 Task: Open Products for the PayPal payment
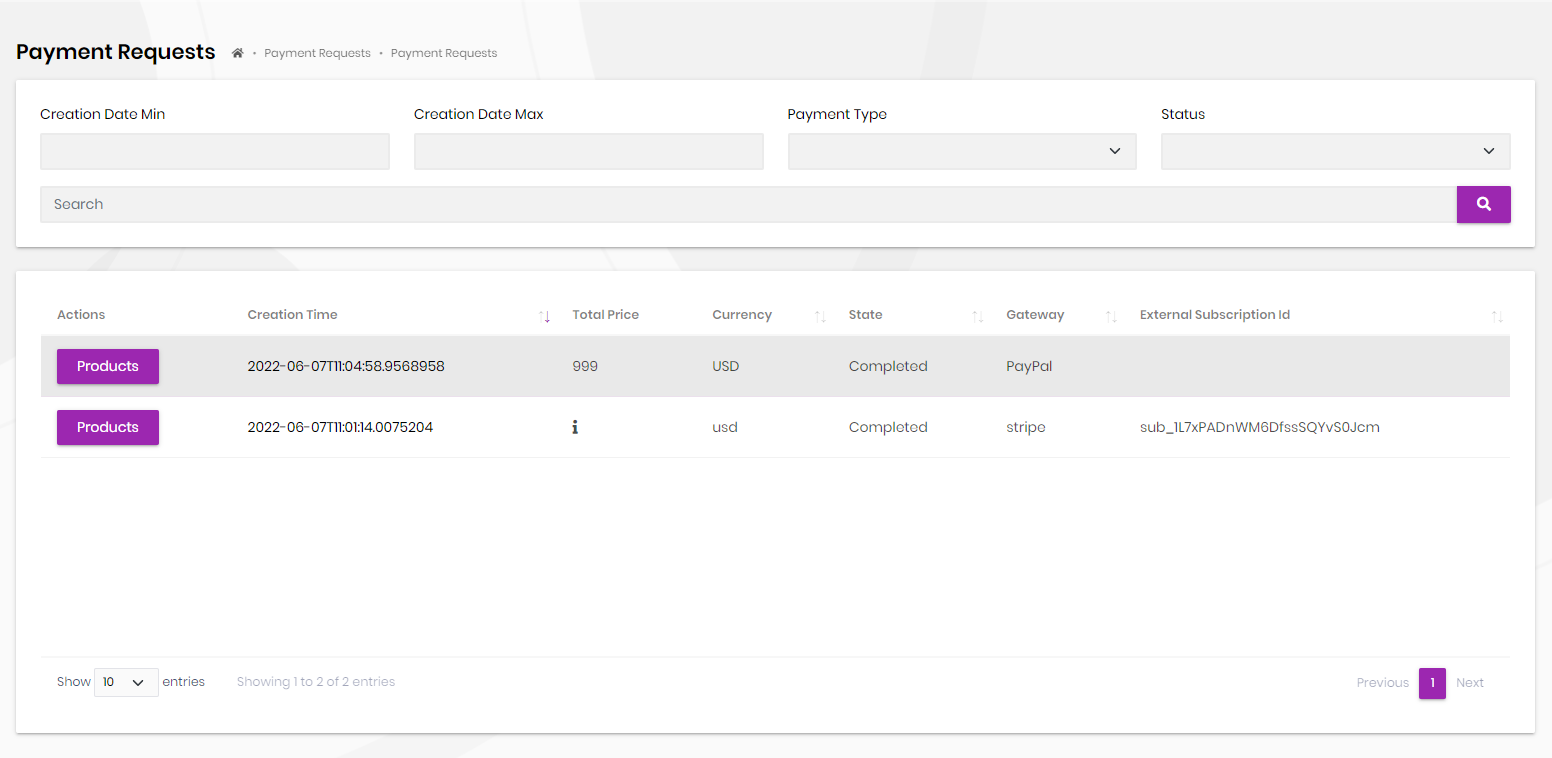(x=108, y=366)
